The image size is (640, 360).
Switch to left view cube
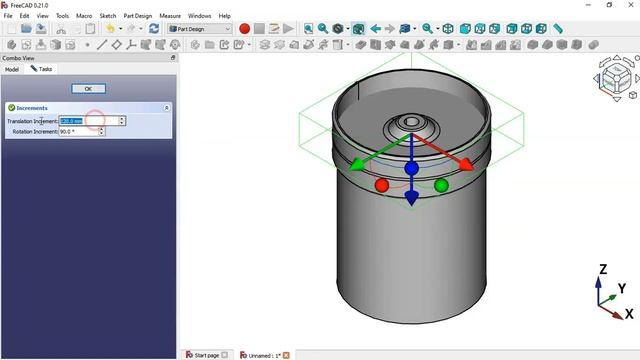[541, 29]
